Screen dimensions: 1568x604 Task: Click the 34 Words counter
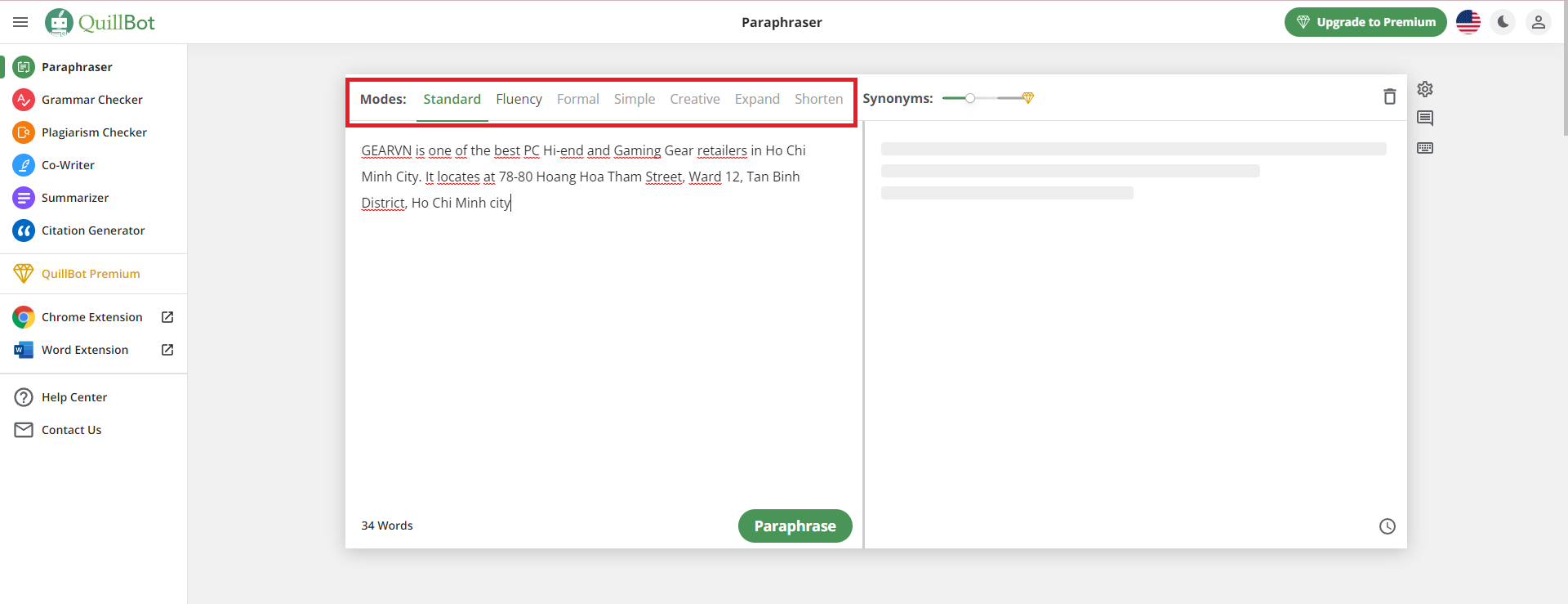click(x=387, y=526)
